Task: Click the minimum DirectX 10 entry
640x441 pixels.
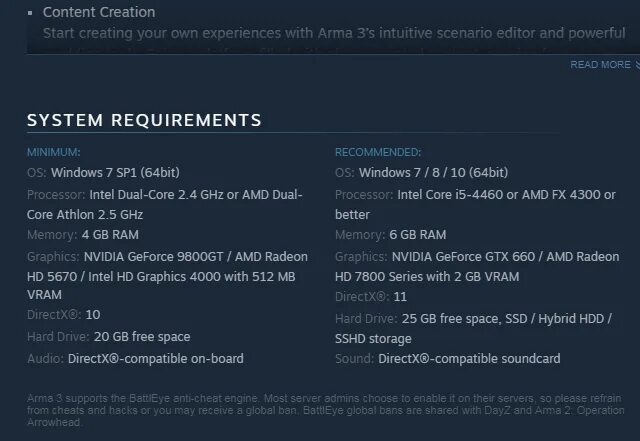Action: tap(93, 315)
